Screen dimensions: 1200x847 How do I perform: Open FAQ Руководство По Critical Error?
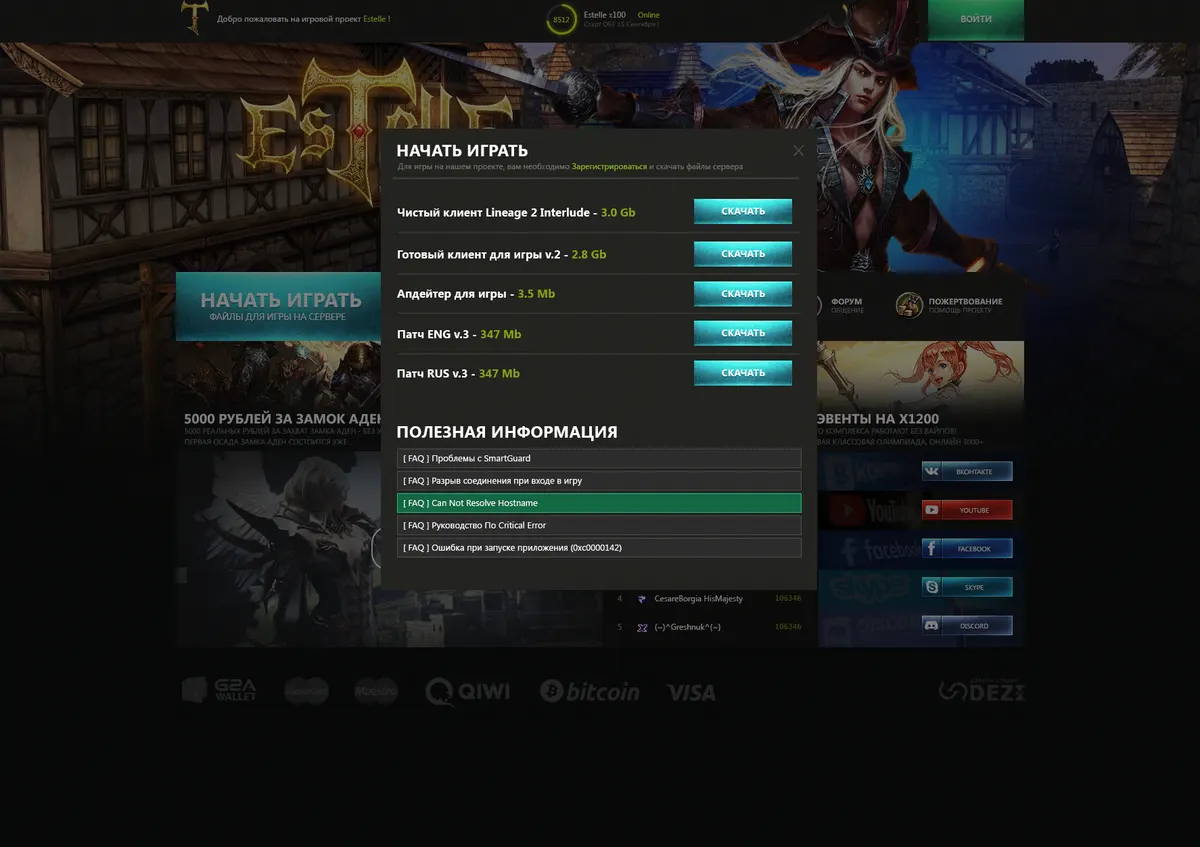point(599,525)
